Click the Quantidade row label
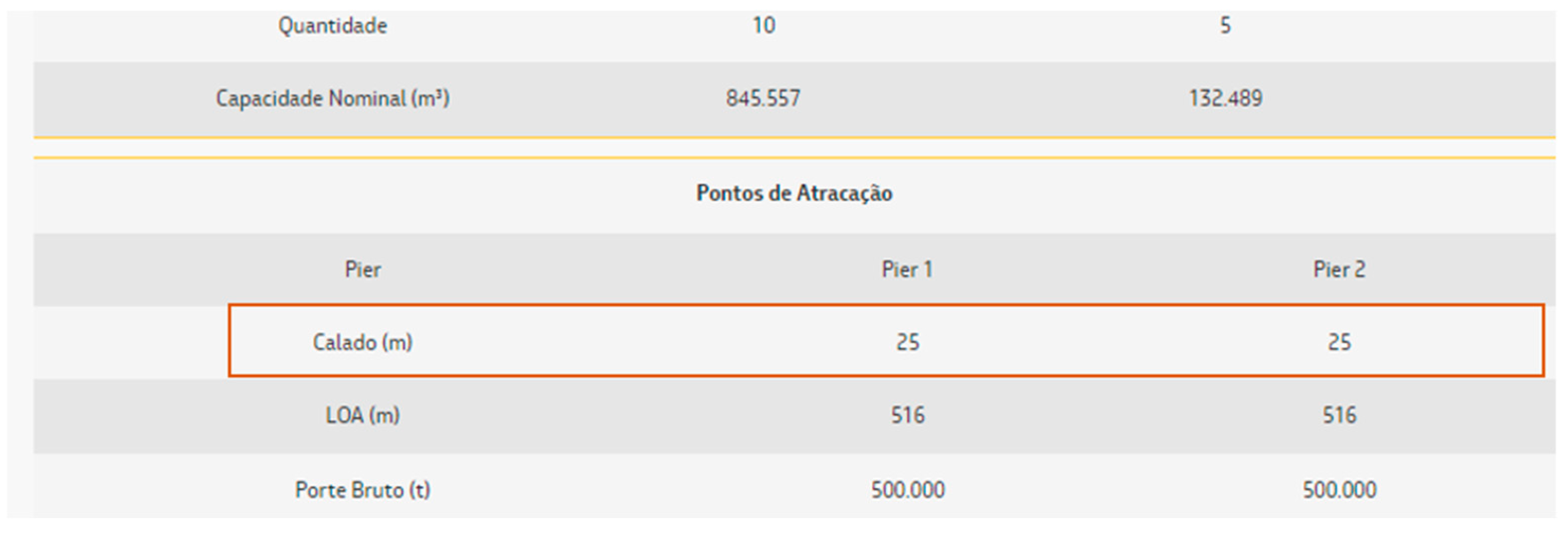This screenshot has width=1568, height=533. tap(333, 25)
